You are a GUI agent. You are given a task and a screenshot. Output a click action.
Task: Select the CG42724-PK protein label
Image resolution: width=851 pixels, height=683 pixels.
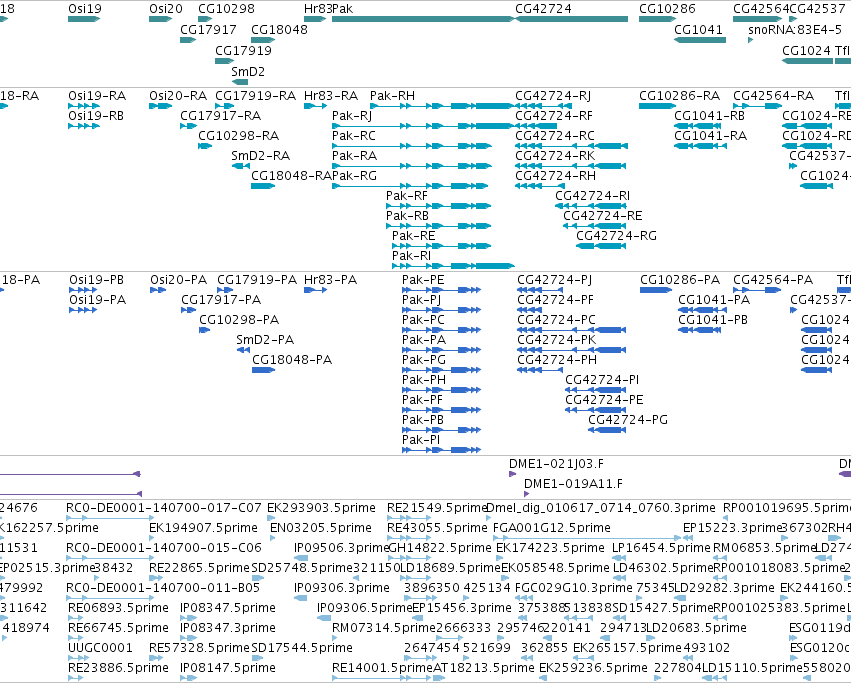pyautogui.click(x=557, y=340)
